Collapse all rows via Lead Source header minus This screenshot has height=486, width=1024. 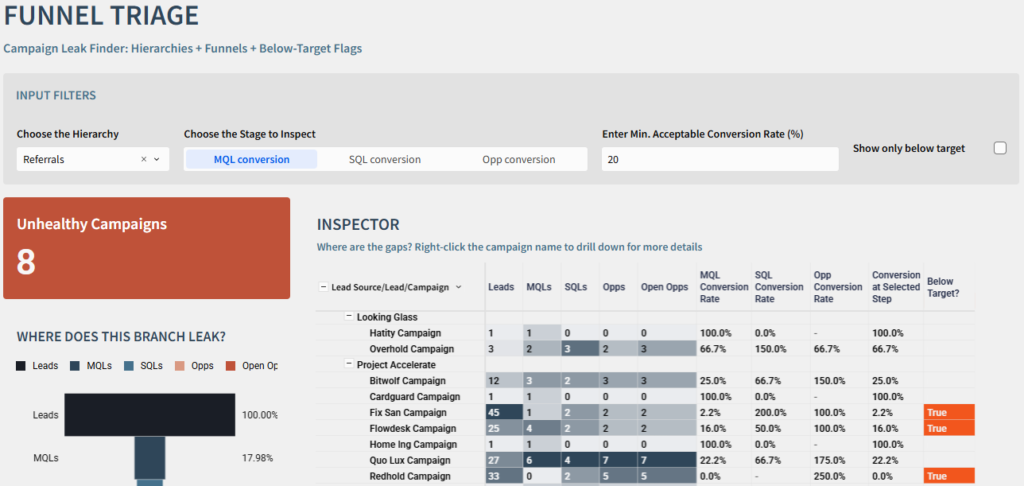tap(323, 287)
